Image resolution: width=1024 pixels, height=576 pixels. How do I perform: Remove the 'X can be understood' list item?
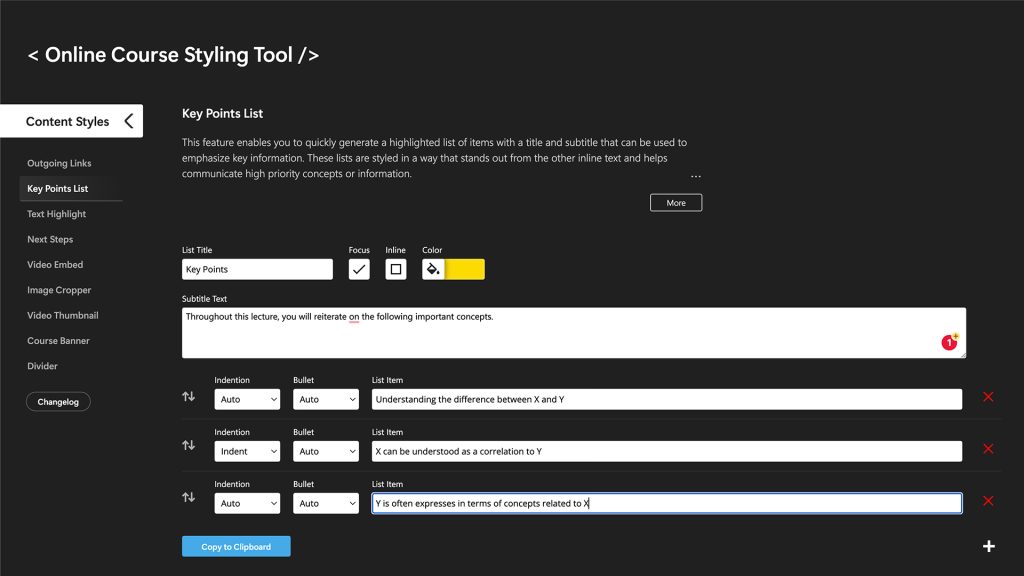[988, 449]
